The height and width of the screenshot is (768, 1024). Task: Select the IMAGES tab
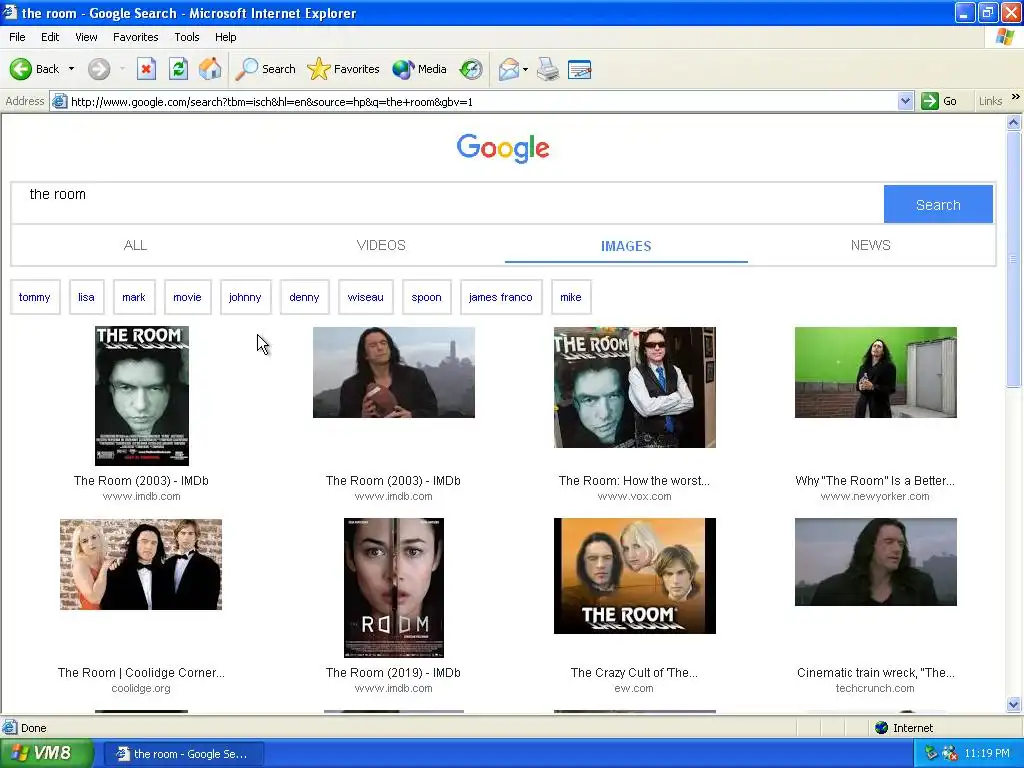[x=626, y=246]
